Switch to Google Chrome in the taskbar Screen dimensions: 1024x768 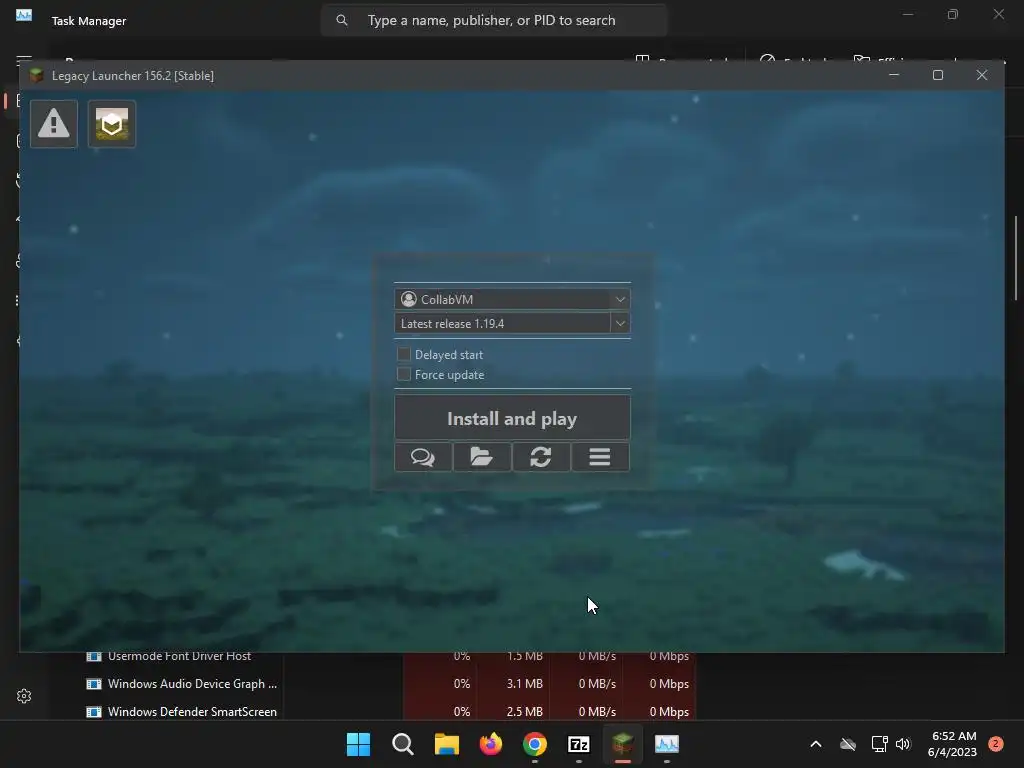[x=535, y=744]
